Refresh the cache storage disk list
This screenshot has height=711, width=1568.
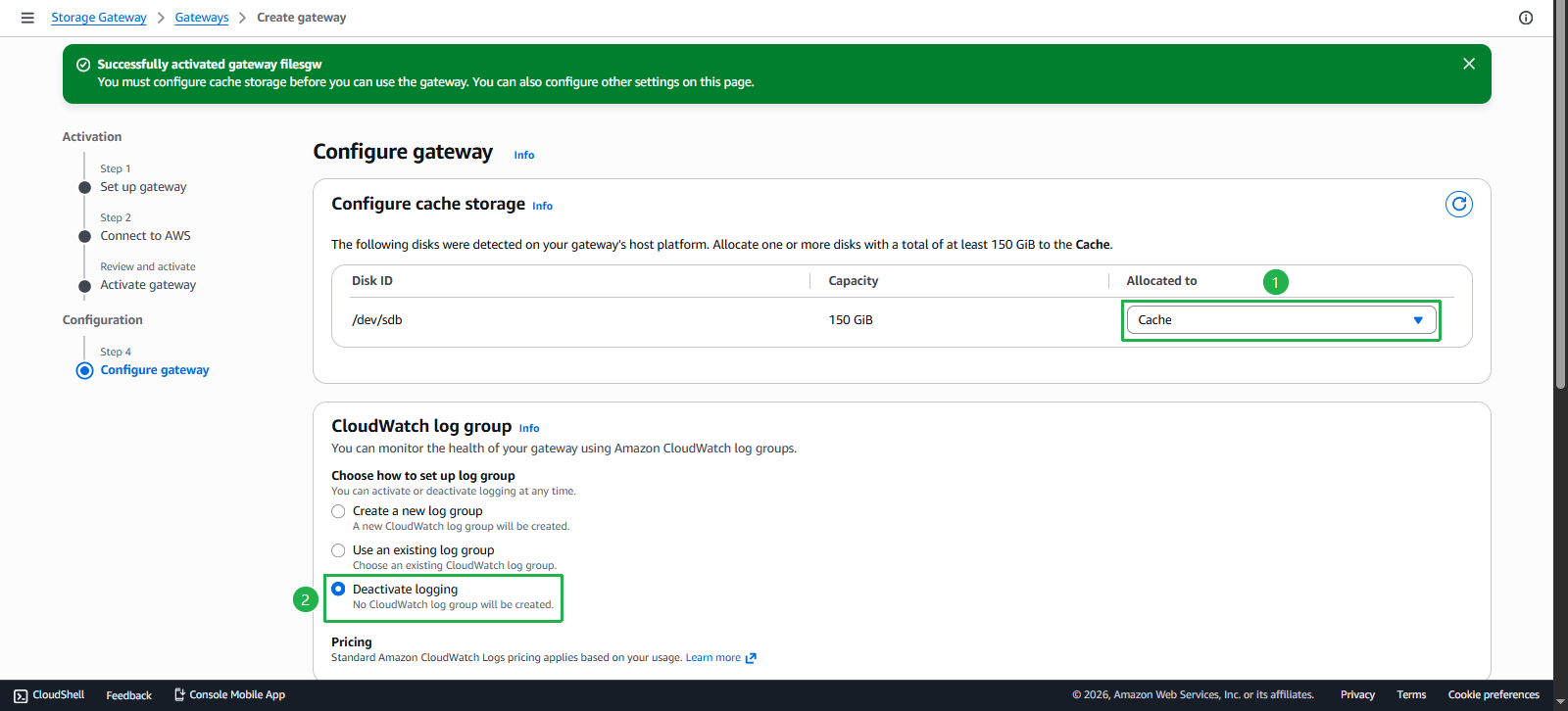[x=1459, y=204]
